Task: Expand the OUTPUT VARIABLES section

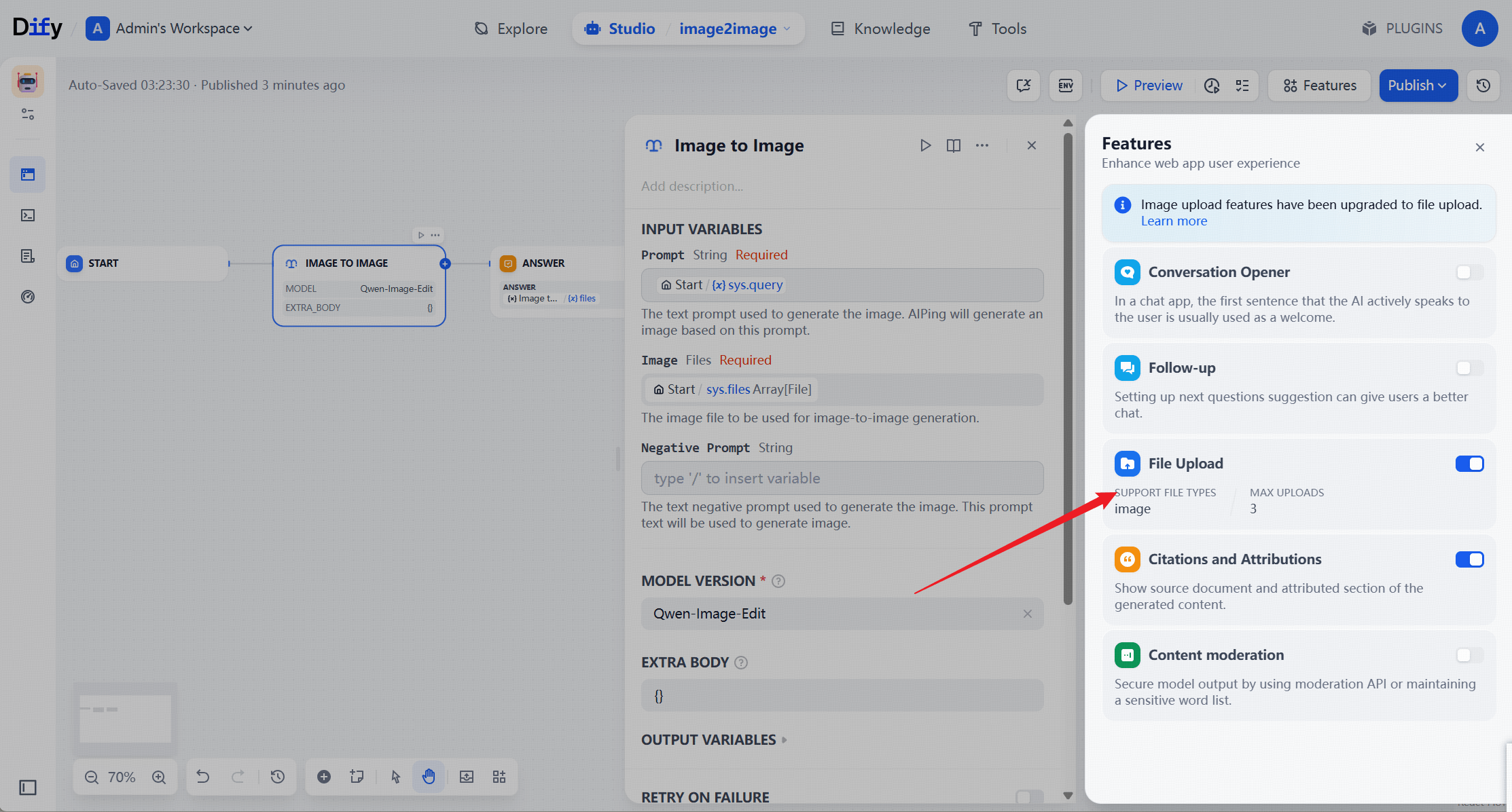Action: coord(713,739)
